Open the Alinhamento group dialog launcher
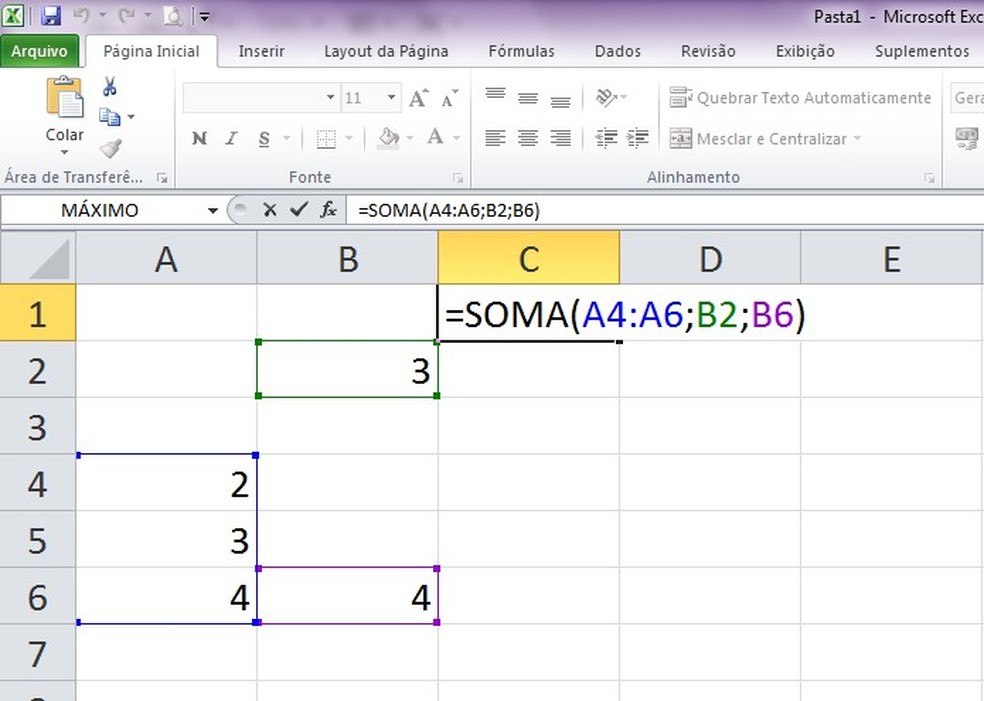The height and width of the screenshot is (701, 984). click(929, 178)
